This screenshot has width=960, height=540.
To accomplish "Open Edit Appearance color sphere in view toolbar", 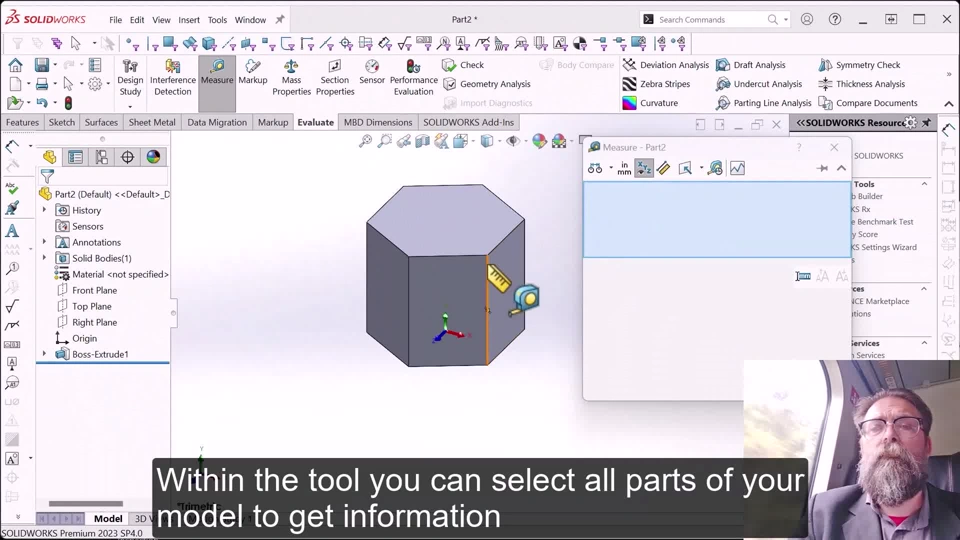I will [539, 141].
